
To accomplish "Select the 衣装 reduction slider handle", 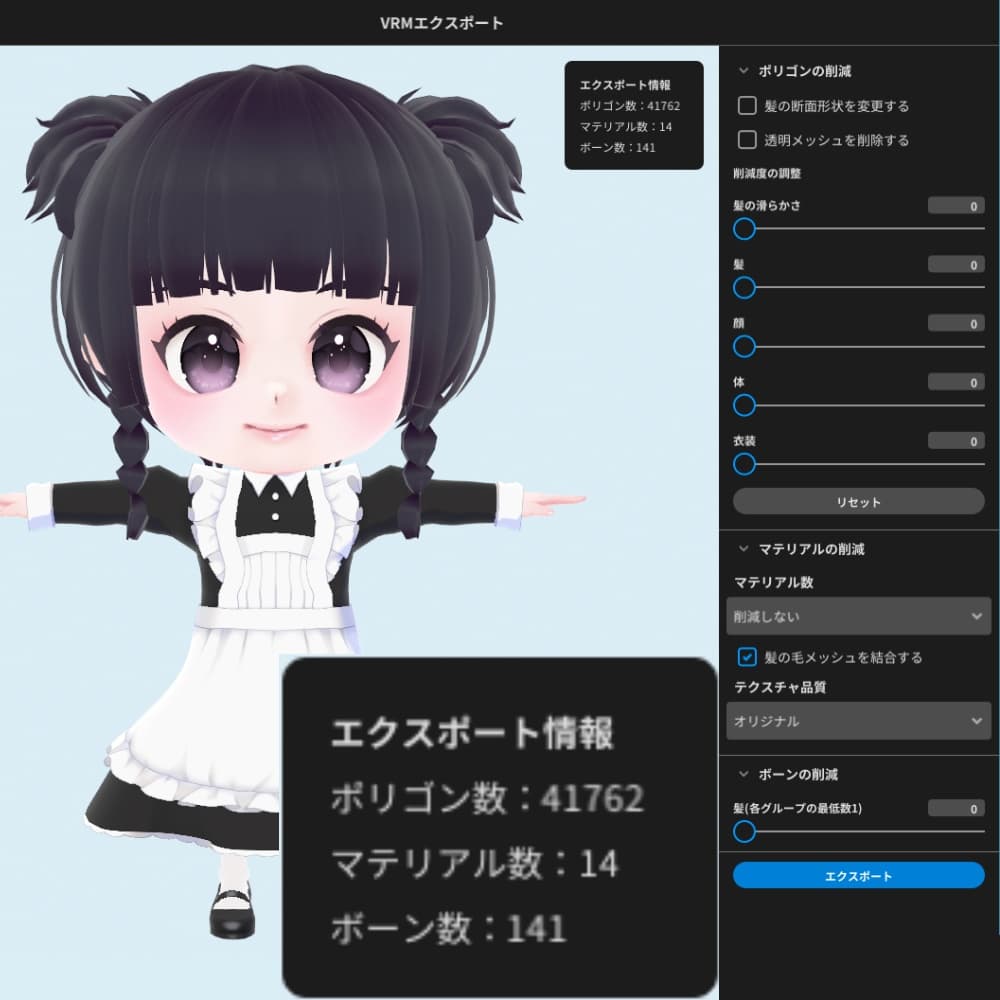I will [744, 465].
